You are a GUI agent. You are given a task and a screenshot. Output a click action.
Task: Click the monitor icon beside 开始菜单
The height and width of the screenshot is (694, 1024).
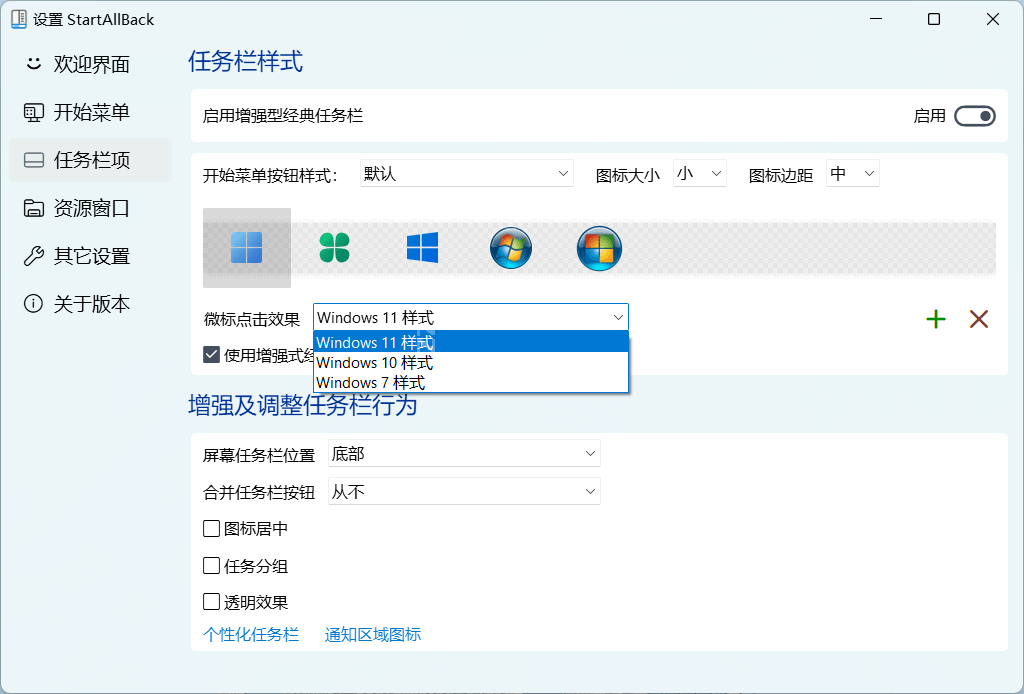33,112
